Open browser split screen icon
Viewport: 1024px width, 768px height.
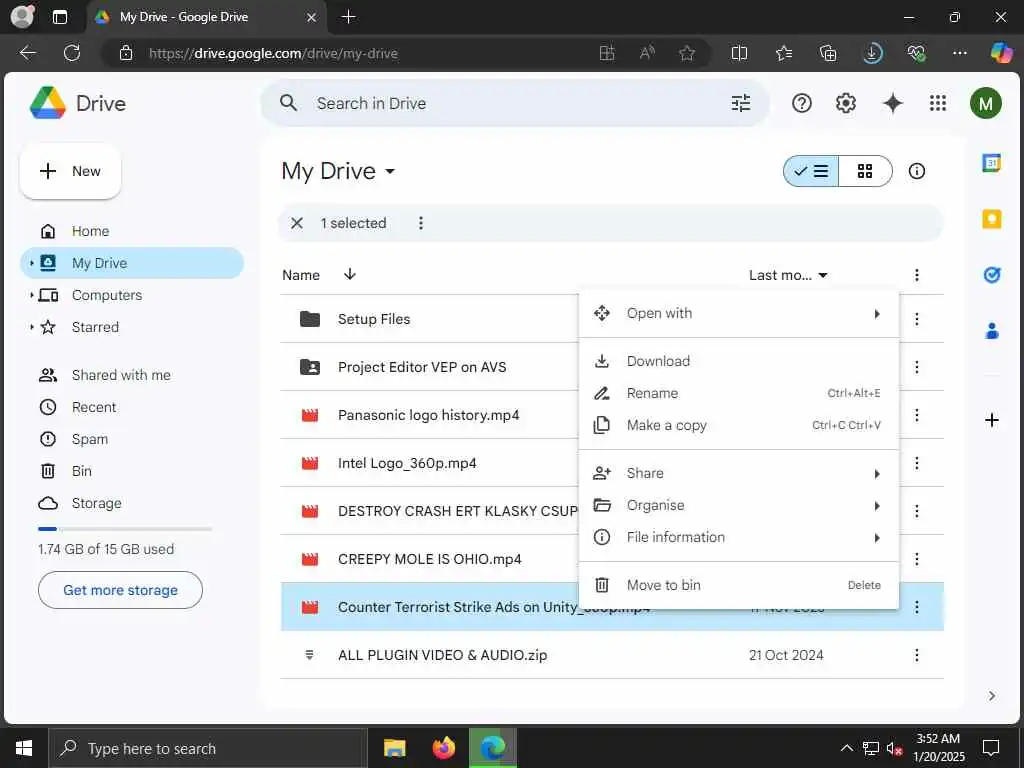(739, 53)
